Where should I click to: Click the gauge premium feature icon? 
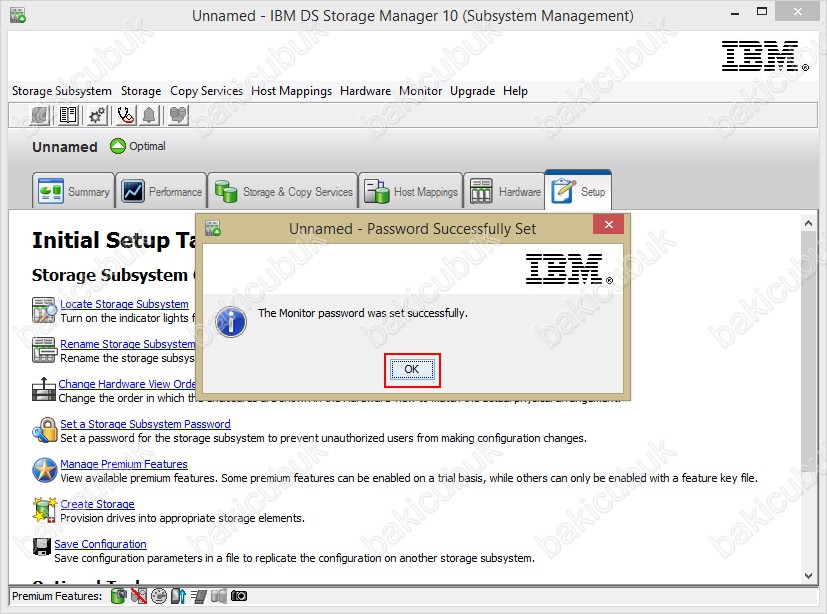[159, 596]
